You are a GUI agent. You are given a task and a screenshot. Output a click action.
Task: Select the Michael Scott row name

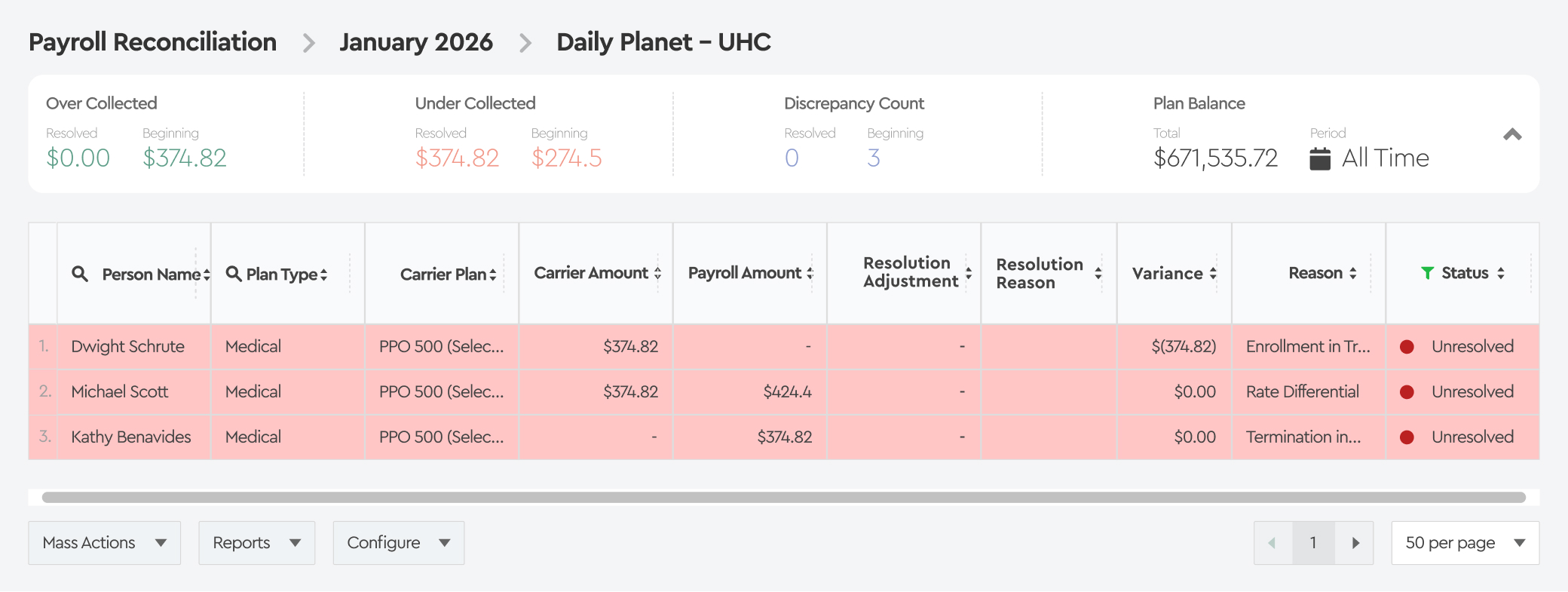tap(120, 392)
